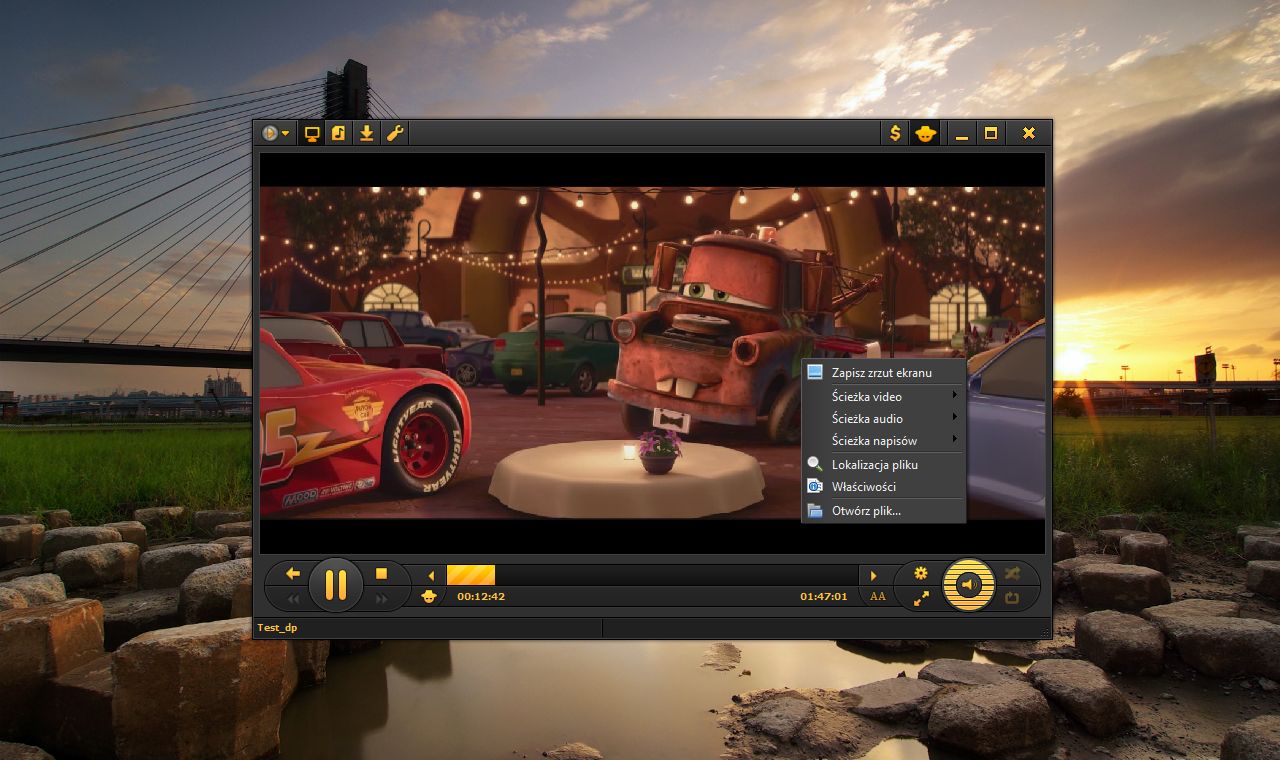Click the dollar sign icon

tap(895, 133)
